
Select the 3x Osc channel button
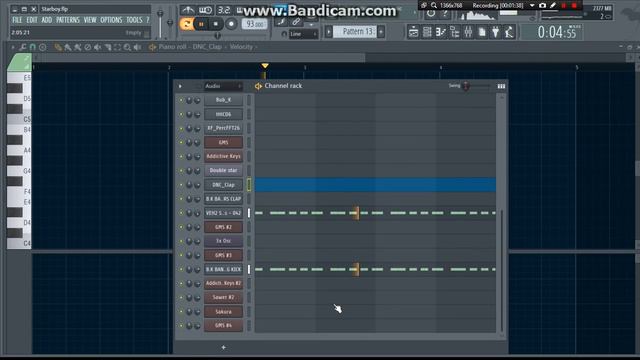click(223, 241)
